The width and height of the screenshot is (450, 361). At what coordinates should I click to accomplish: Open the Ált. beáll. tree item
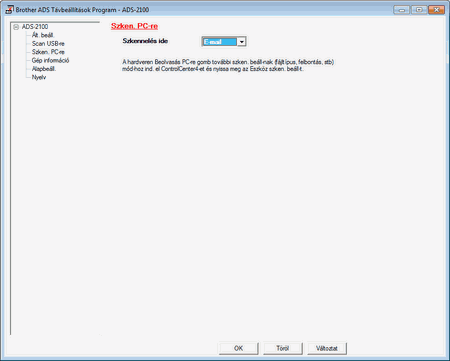(43, 35)
